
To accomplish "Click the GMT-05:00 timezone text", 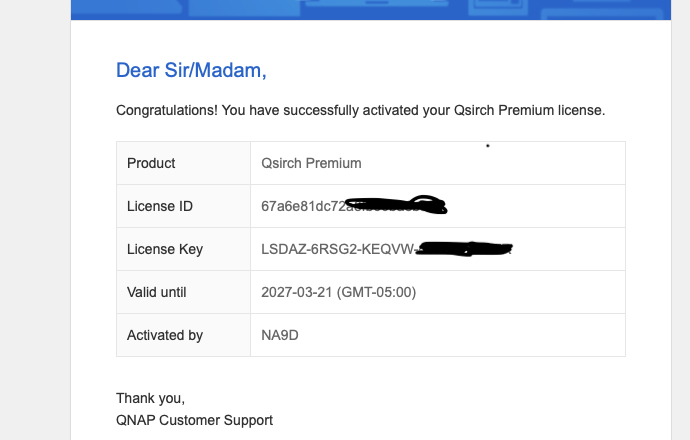I will [x=376, y=292].
